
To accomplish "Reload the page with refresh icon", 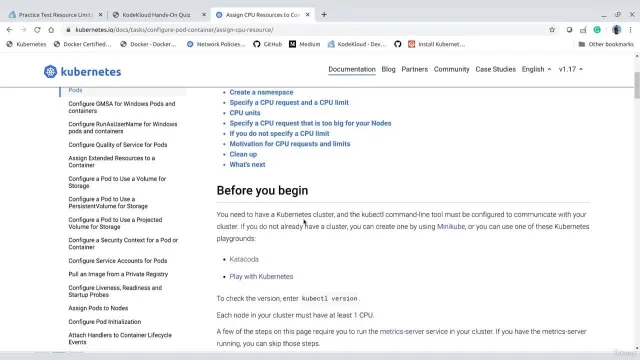I will click(x=37, y=30).
